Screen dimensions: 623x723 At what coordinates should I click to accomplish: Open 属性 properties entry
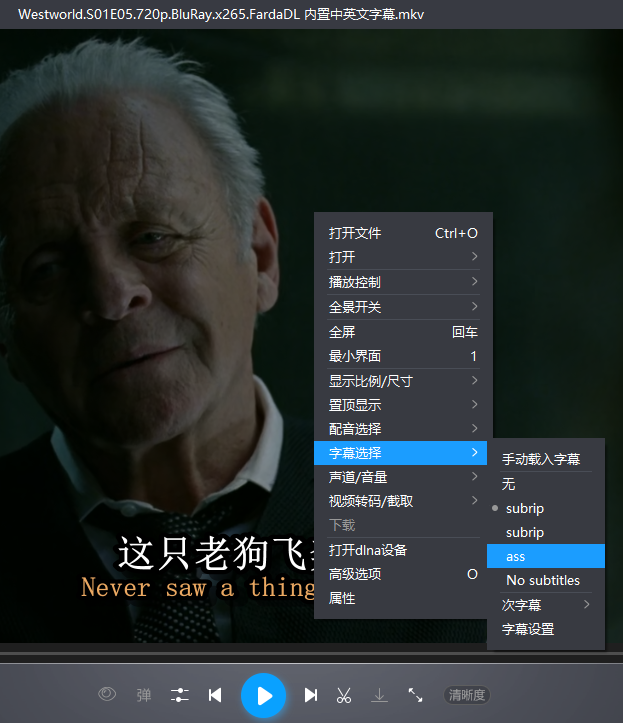coord(400,598)
